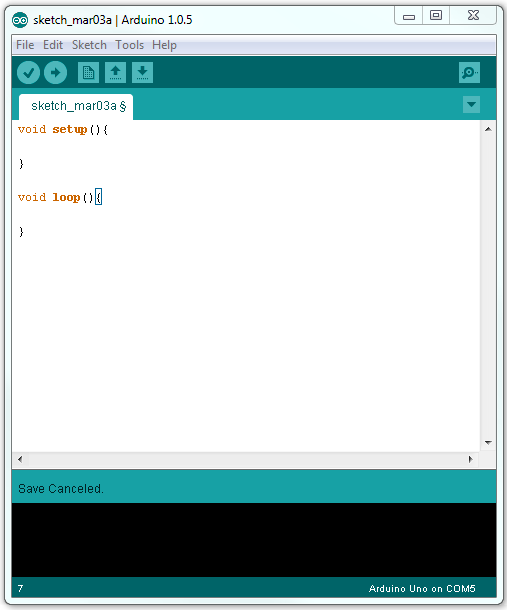
Task: Open the Serial Monitor magnifier icon
Action: [469, 73]
